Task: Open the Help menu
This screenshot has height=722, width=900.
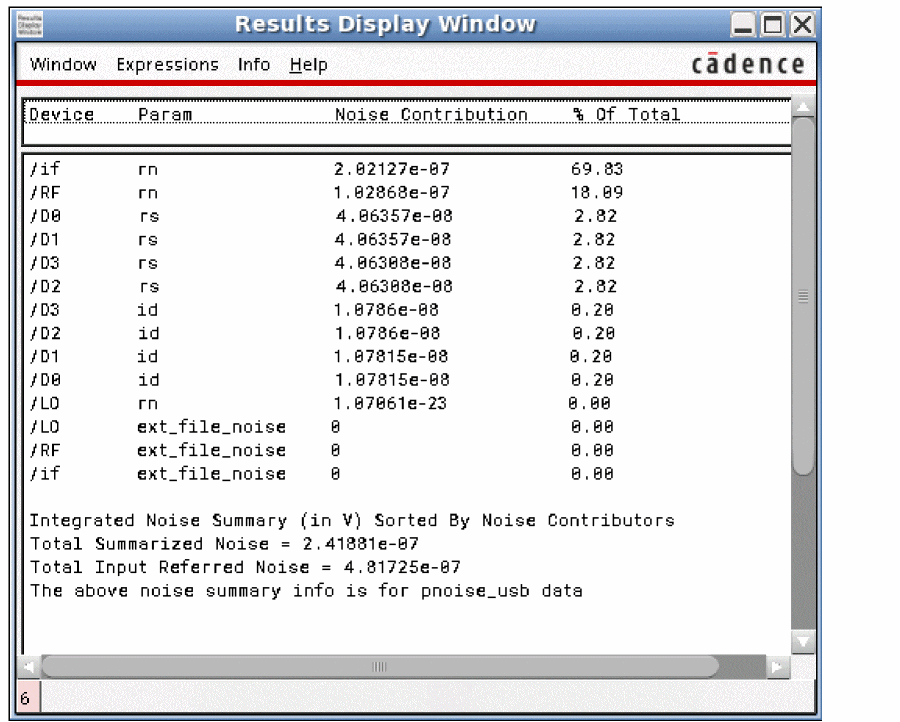Action: [x=308, y=65]
